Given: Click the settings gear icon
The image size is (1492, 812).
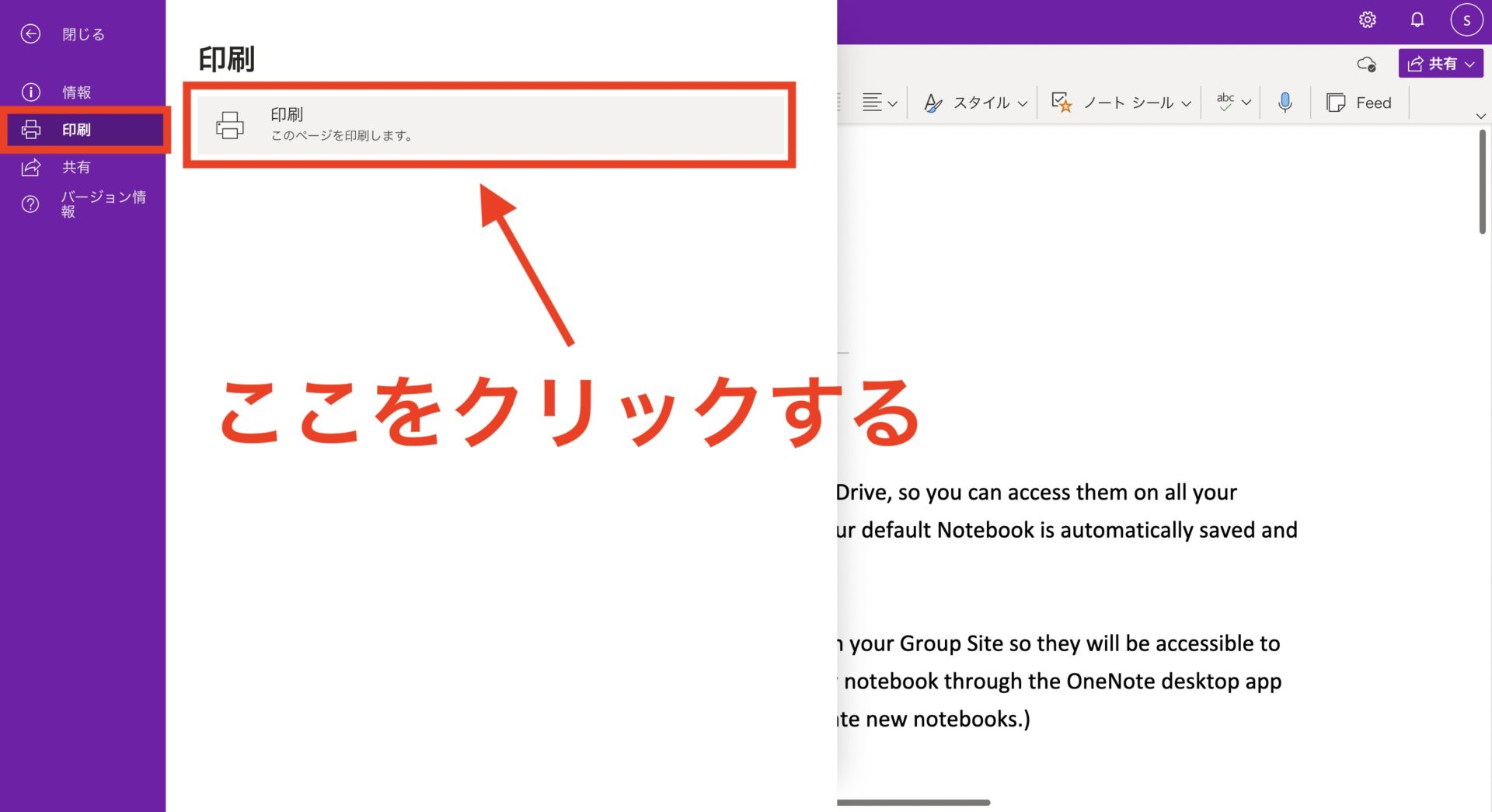Looking at the screenshot, I should click(x=1368, y=20).
